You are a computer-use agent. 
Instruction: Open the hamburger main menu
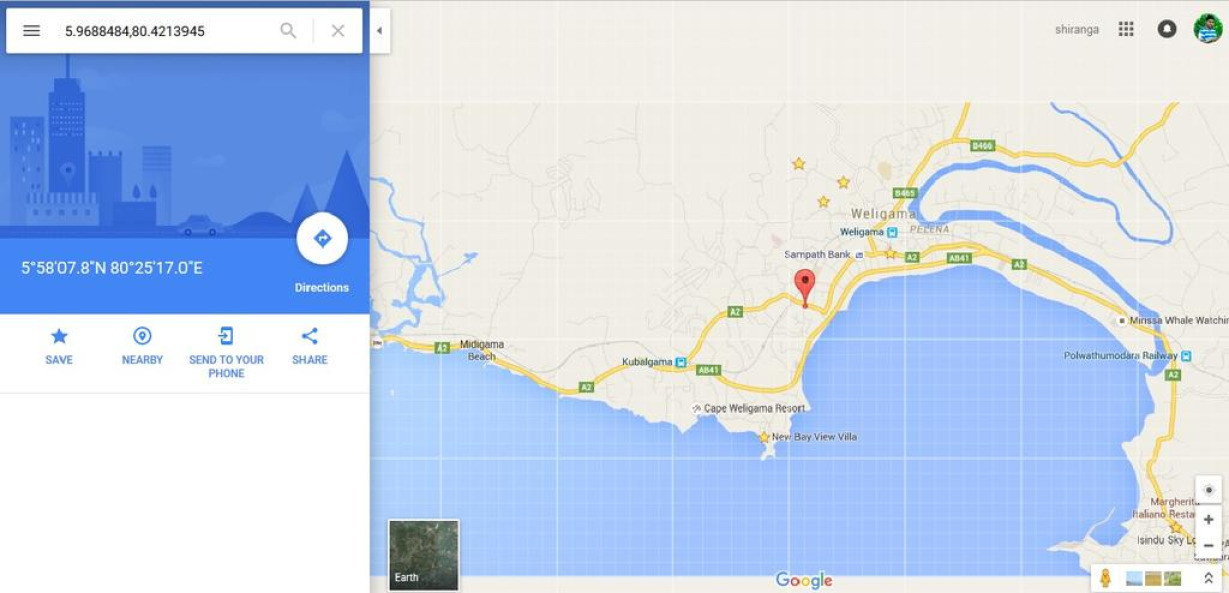click(x=31, y=31)
